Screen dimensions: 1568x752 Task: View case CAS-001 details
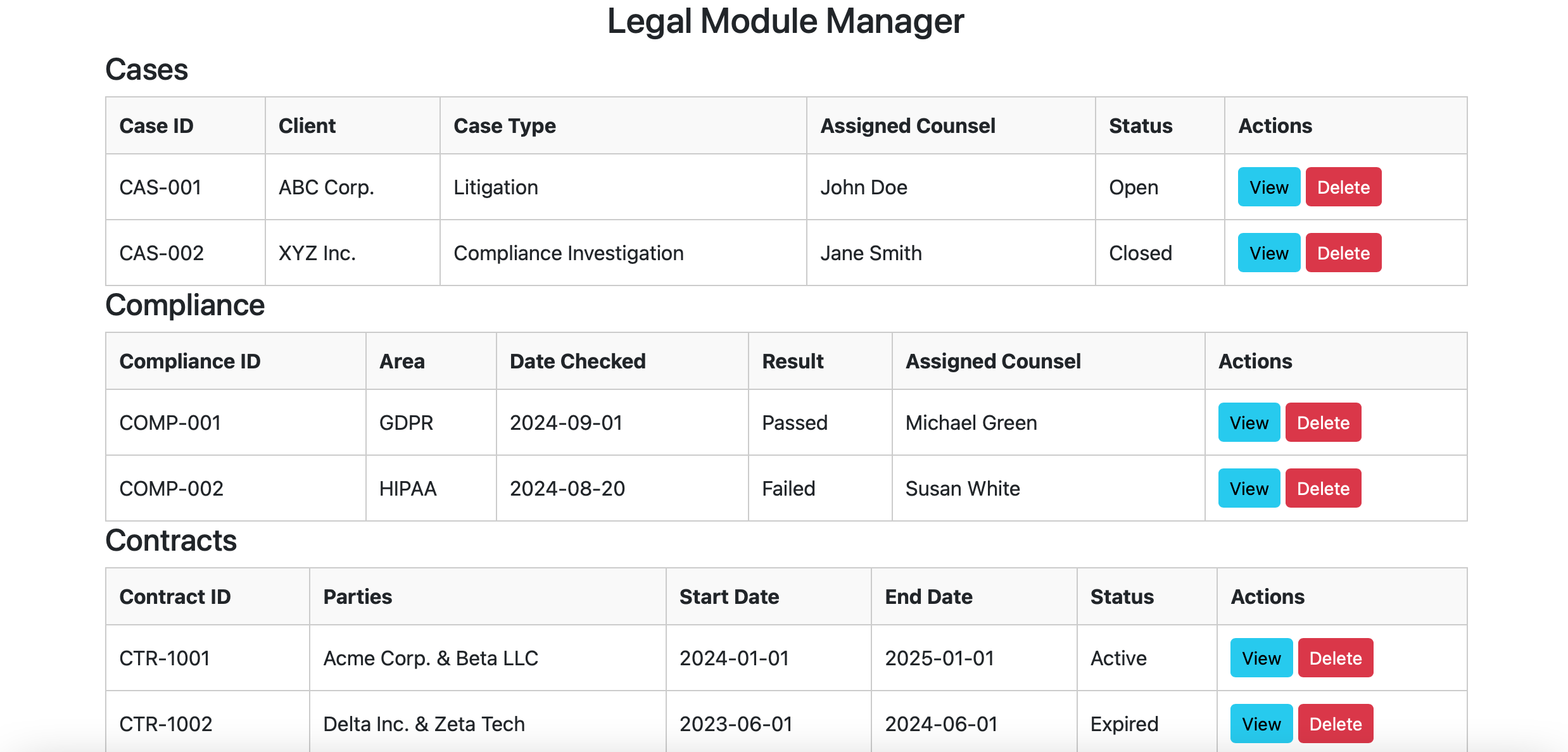click(1268, 187)
